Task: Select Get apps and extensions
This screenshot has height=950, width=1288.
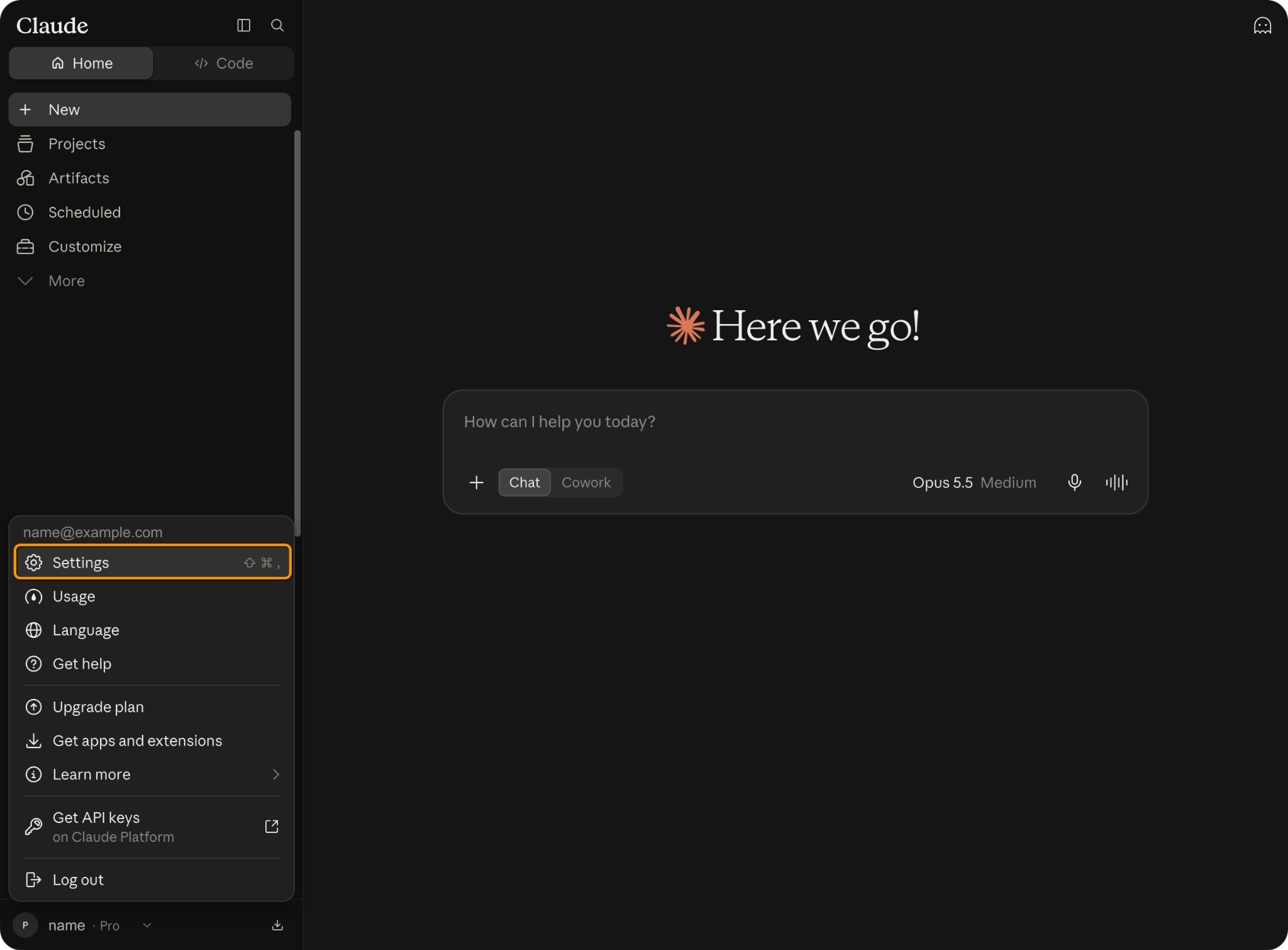Action: point(152,741)
